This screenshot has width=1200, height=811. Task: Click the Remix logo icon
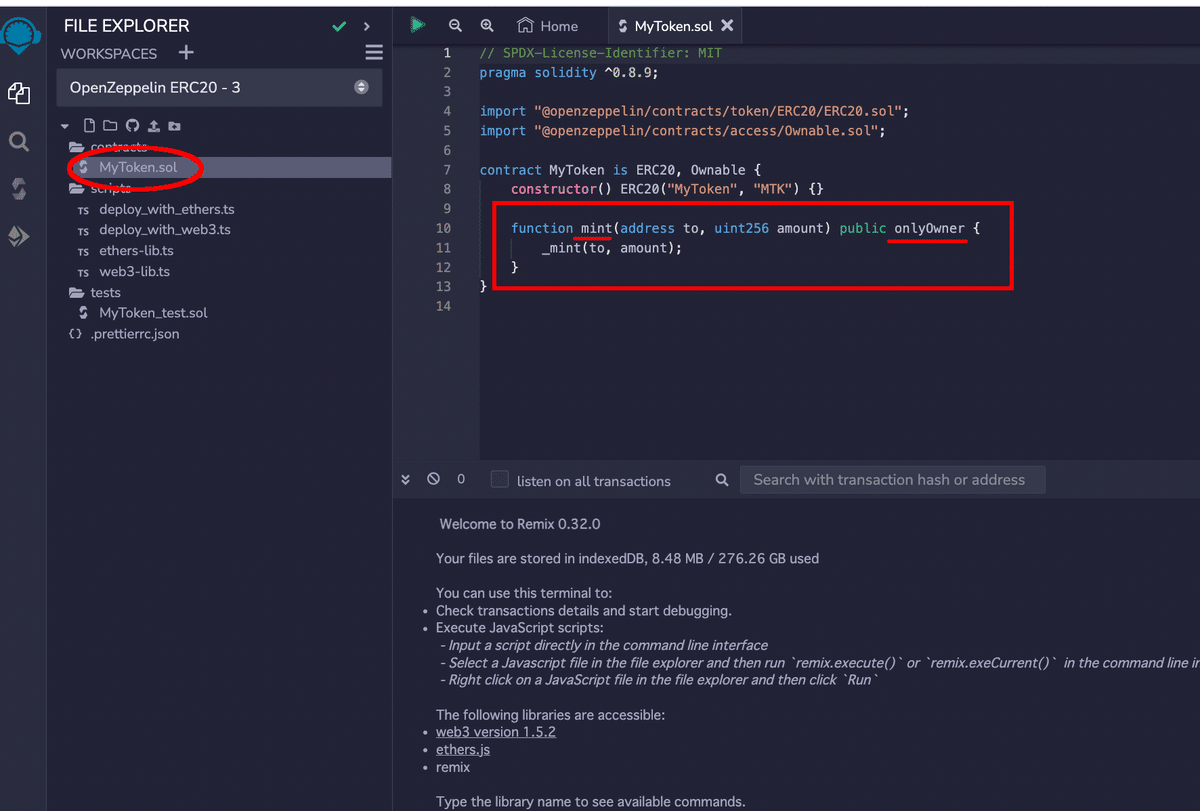click(20, 36)
